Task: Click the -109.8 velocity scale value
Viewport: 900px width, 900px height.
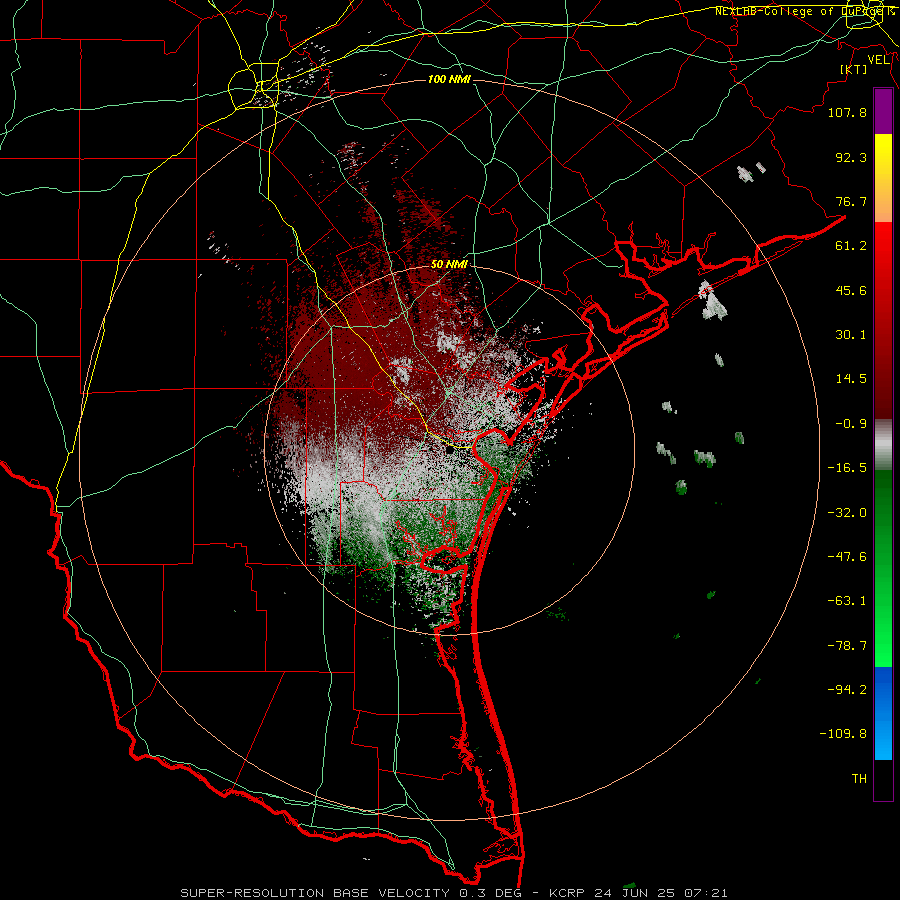Action: pos(843,734)
